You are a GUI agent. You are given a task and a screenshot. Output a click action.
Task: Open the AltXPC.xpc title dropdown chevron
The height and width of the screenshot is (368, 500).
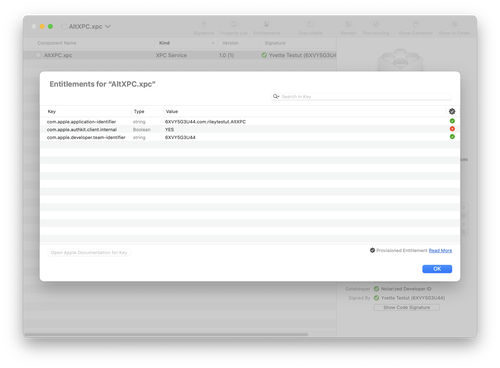coord(108,26)
